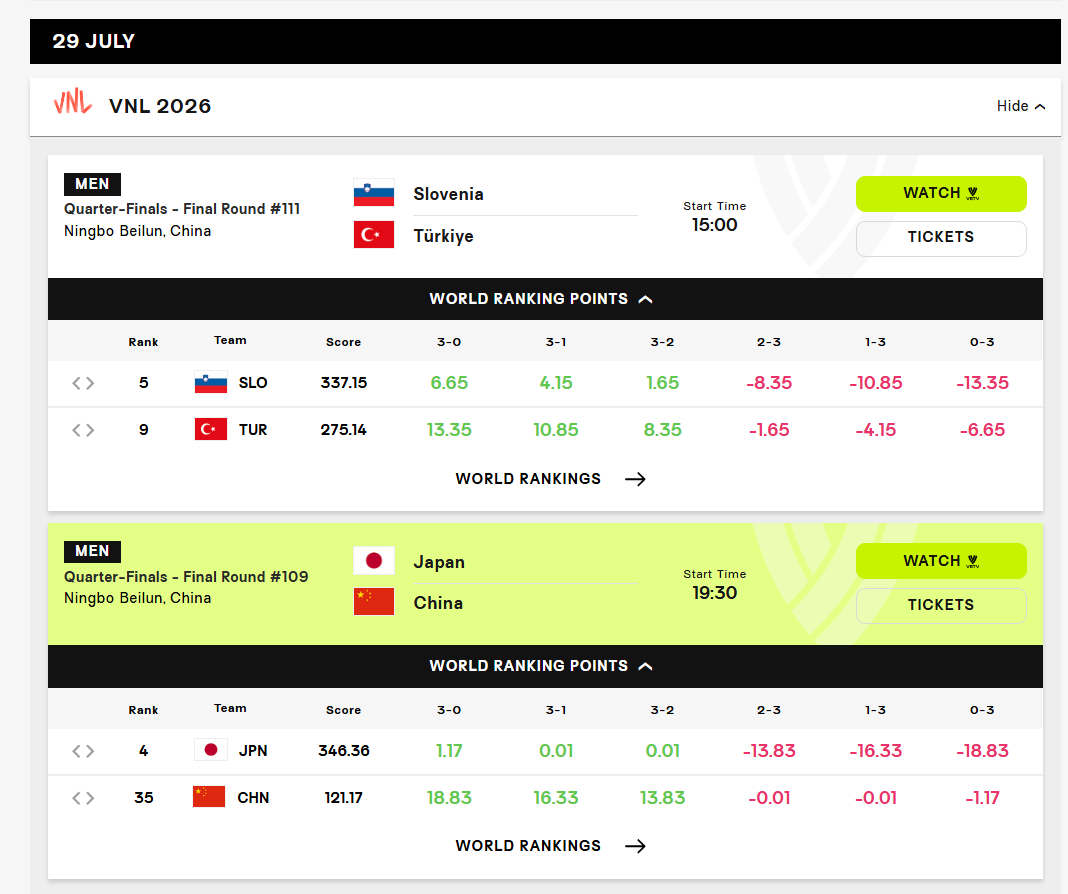Click the TUR row flag icon

[x=210, y=430]
